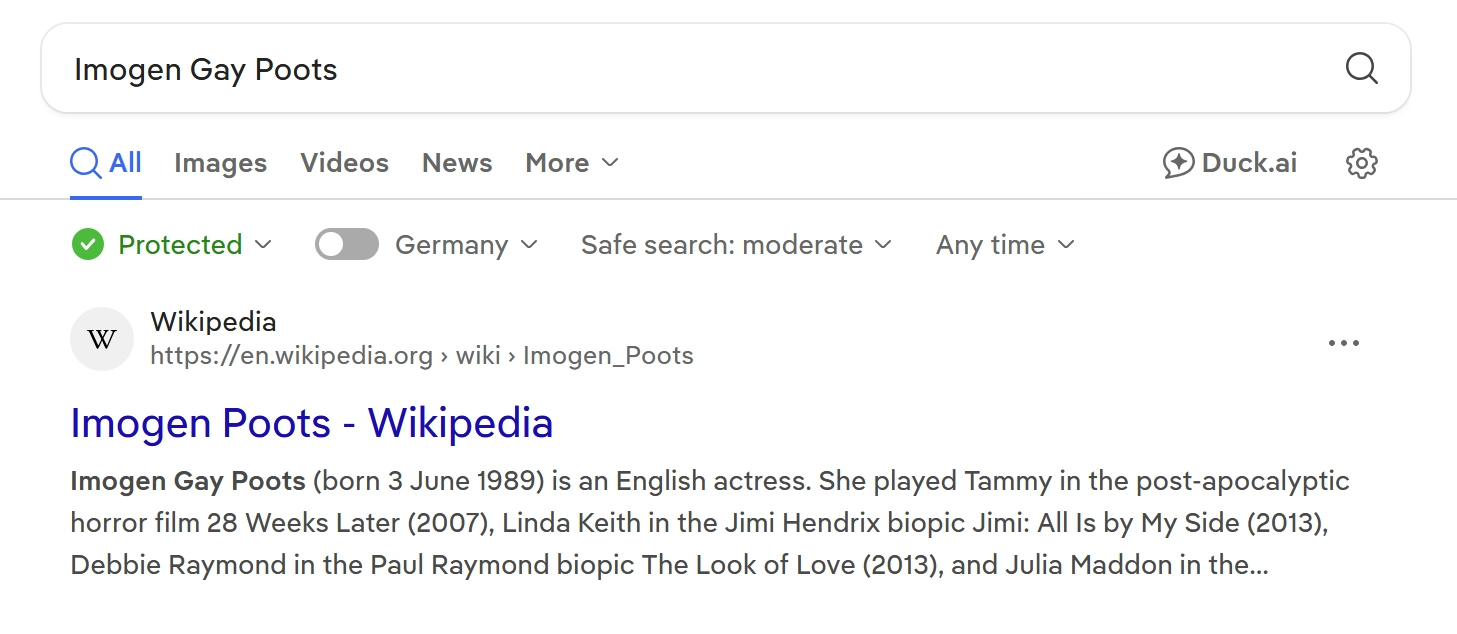Click the magnifier search button in search box
Screen dimensions: 1457x634
tap(1361, 69)
